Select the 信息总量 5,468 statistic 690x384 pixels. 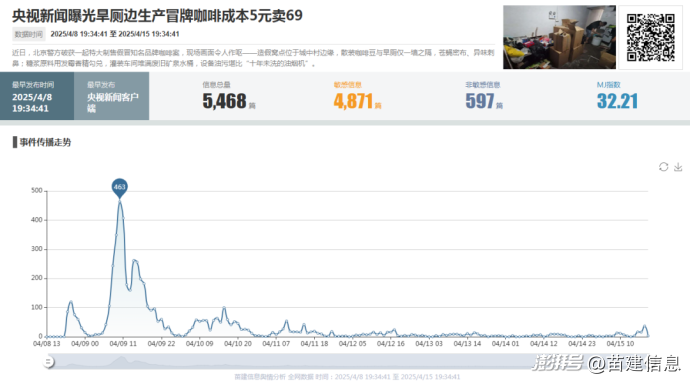click(228, 96)
